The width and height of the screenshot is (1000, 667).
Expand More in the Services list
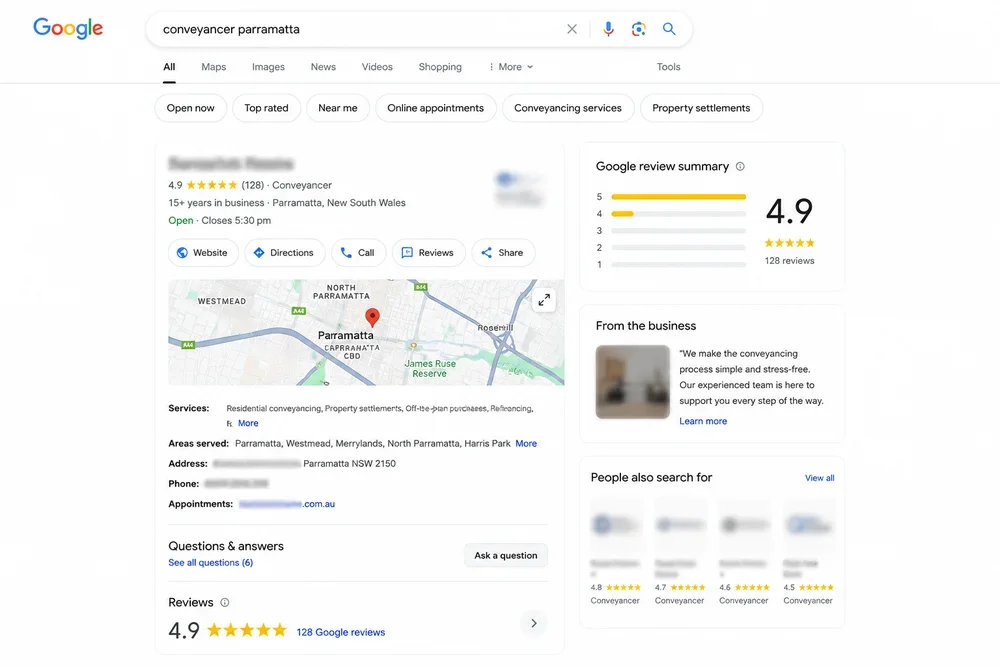[248, 423]
